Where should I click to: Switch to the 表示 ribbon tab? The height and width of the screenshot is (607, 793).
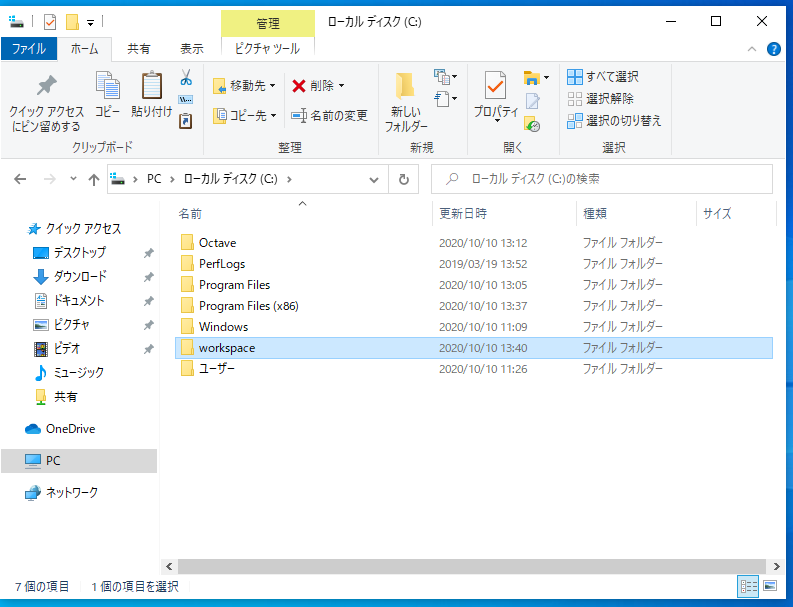click(x=192, y=49)
